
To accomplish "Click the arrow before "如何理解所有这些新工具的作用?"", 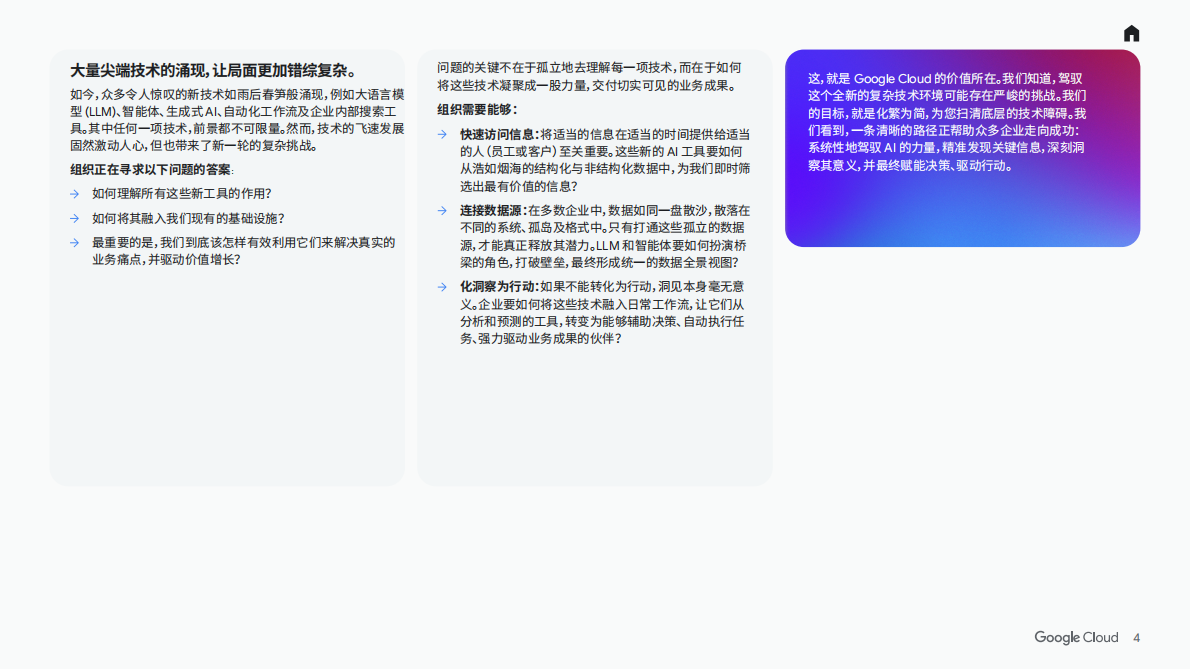I will 73,193.
